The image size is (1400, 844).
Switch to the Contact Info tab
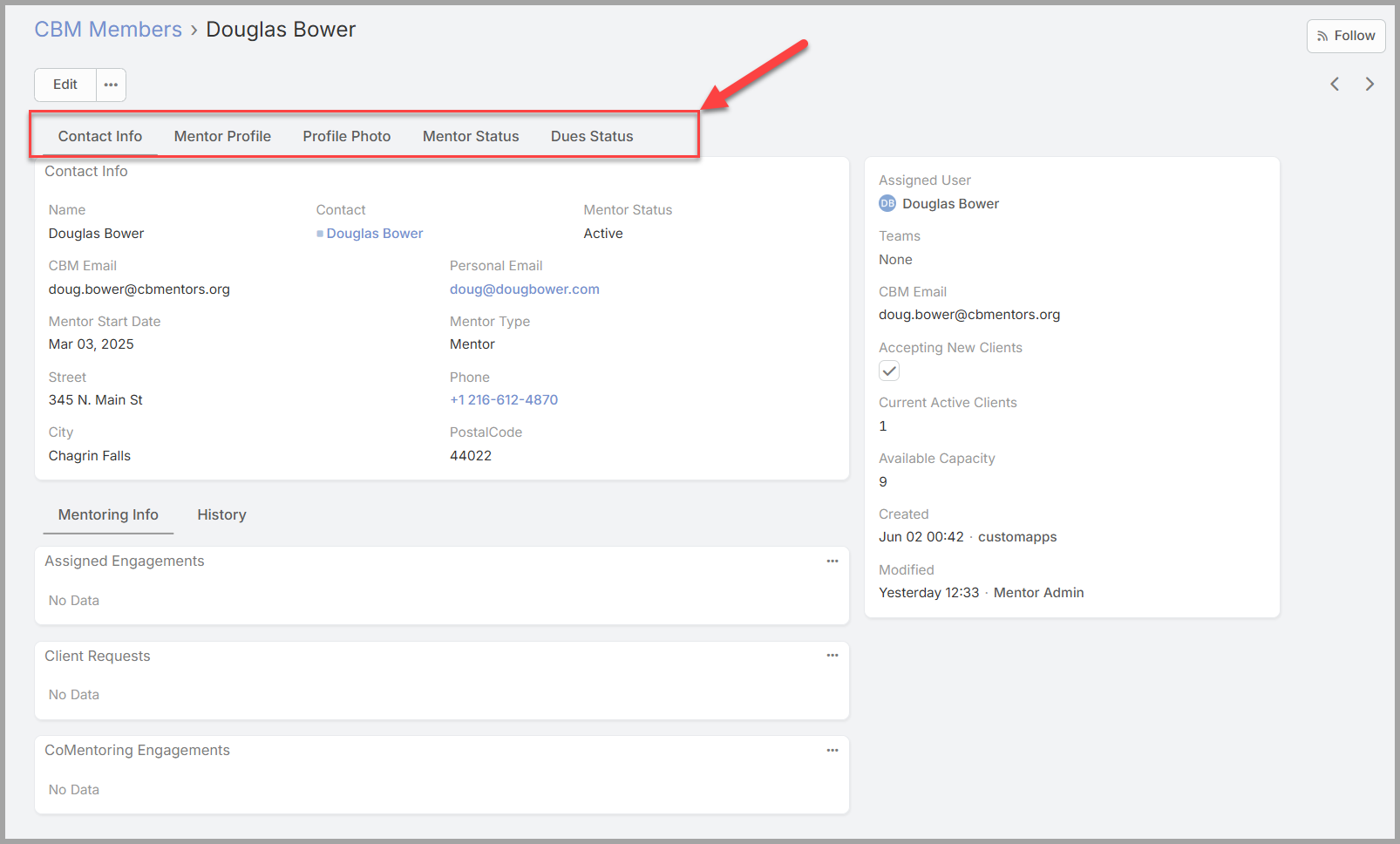(100, 136)
